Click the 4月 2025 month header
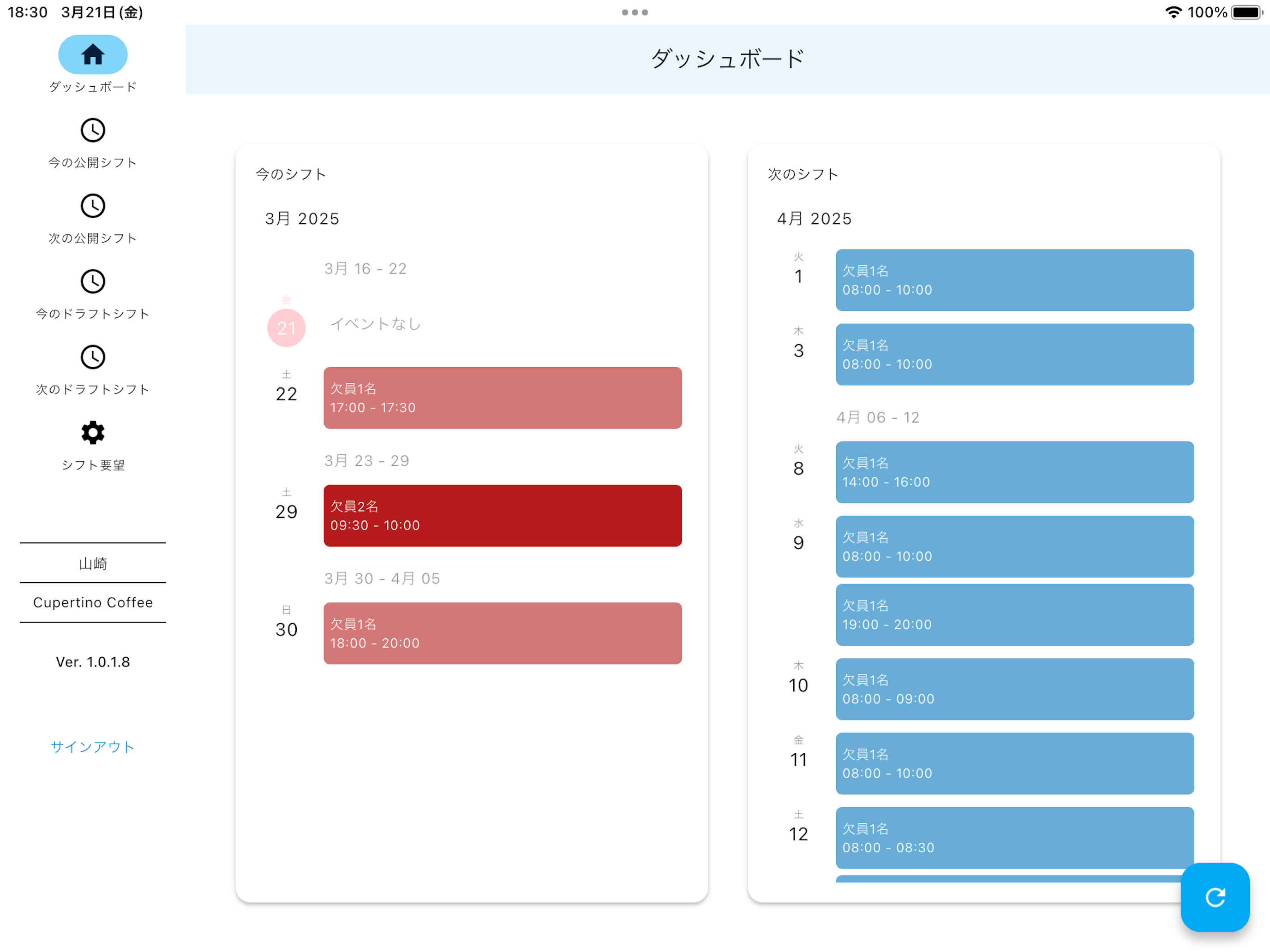Viewport: 1270px width, 952px height. pos(814,219)
